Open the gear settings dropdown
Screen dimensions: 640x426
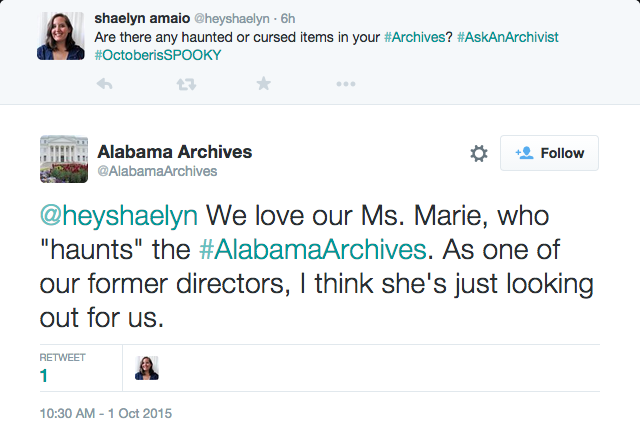point(479,153)
